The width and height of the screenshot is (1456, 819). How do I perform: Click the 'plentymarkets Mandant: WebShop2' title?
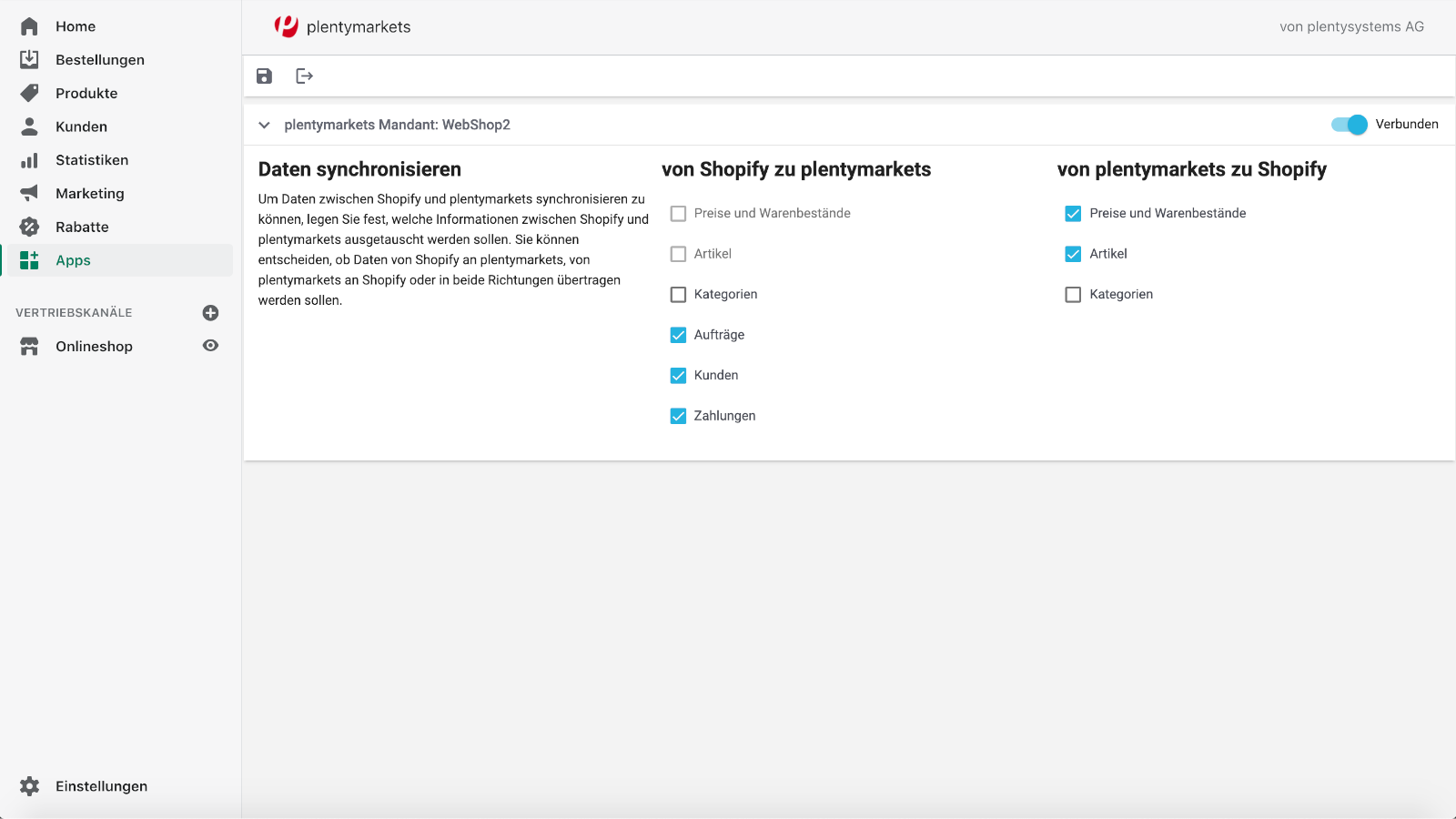[x=397, y=126]
